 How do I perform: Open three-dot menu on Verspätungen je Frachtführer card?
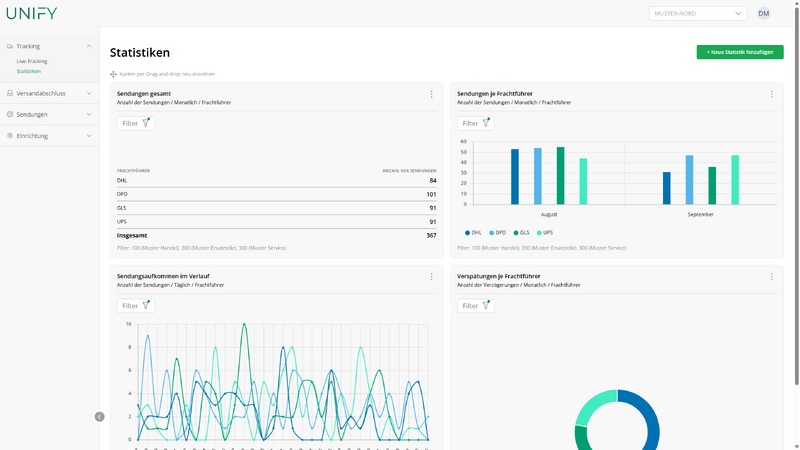click(x=771, y=277)
